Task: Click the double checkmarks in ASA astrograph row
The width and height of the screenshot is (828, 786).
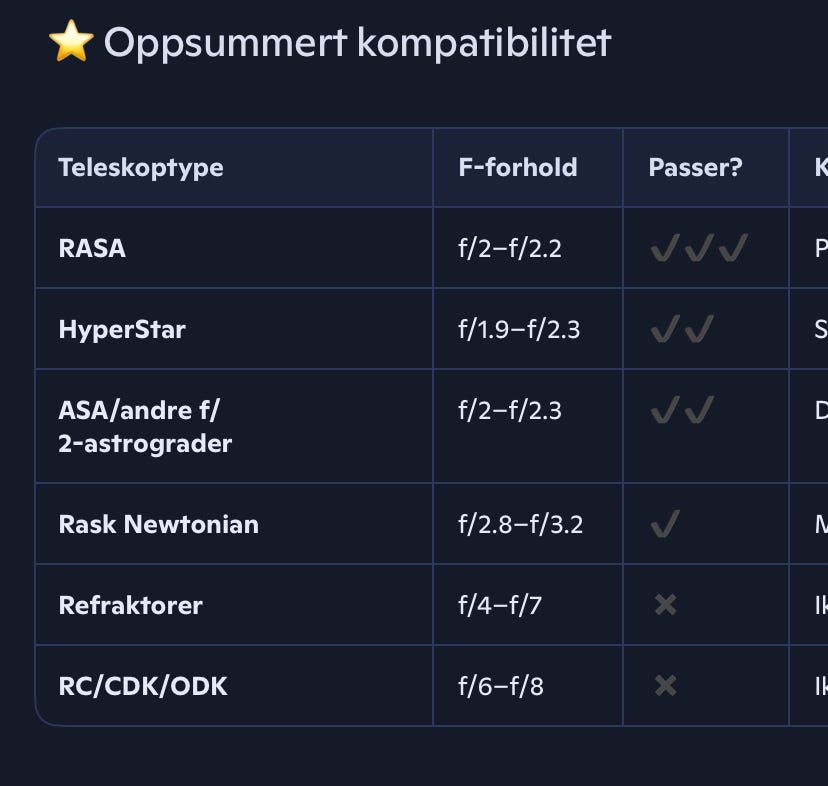Action: [682, 410]
